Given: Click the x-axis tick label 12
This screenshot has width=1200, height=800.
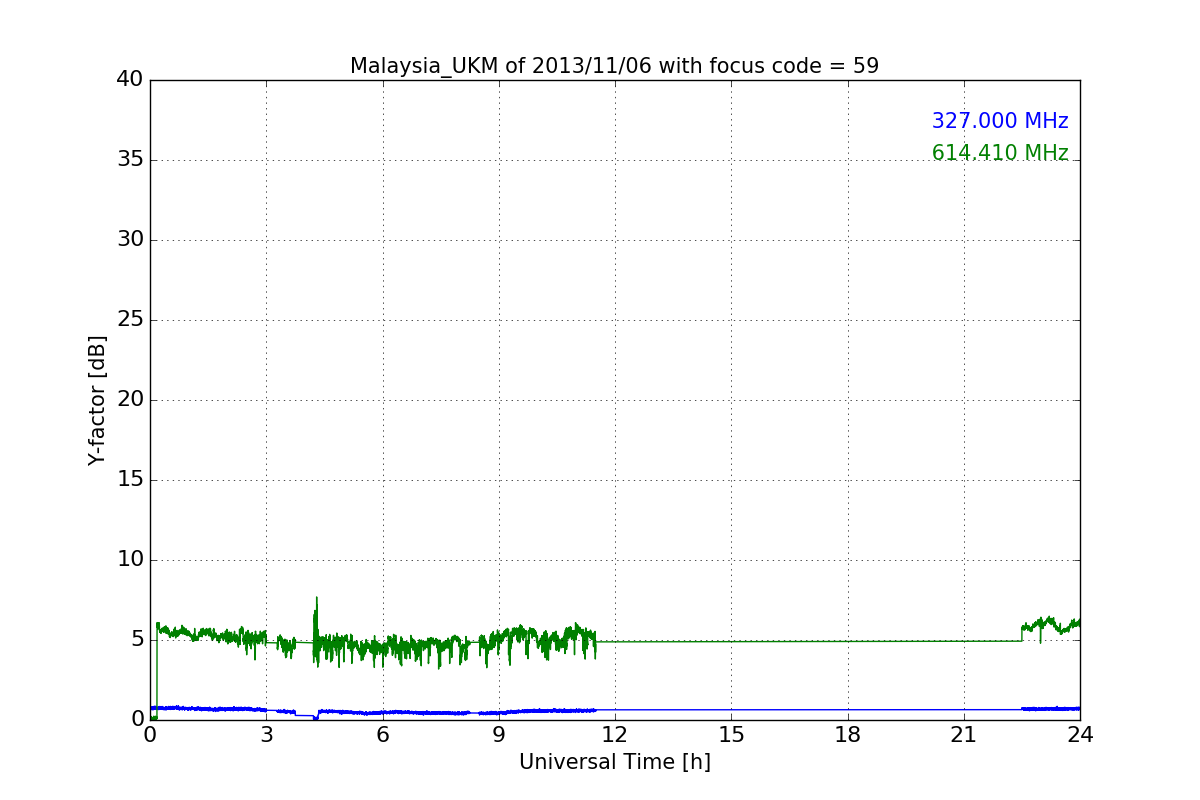Looking at the screenshot, I should point(615,735).
